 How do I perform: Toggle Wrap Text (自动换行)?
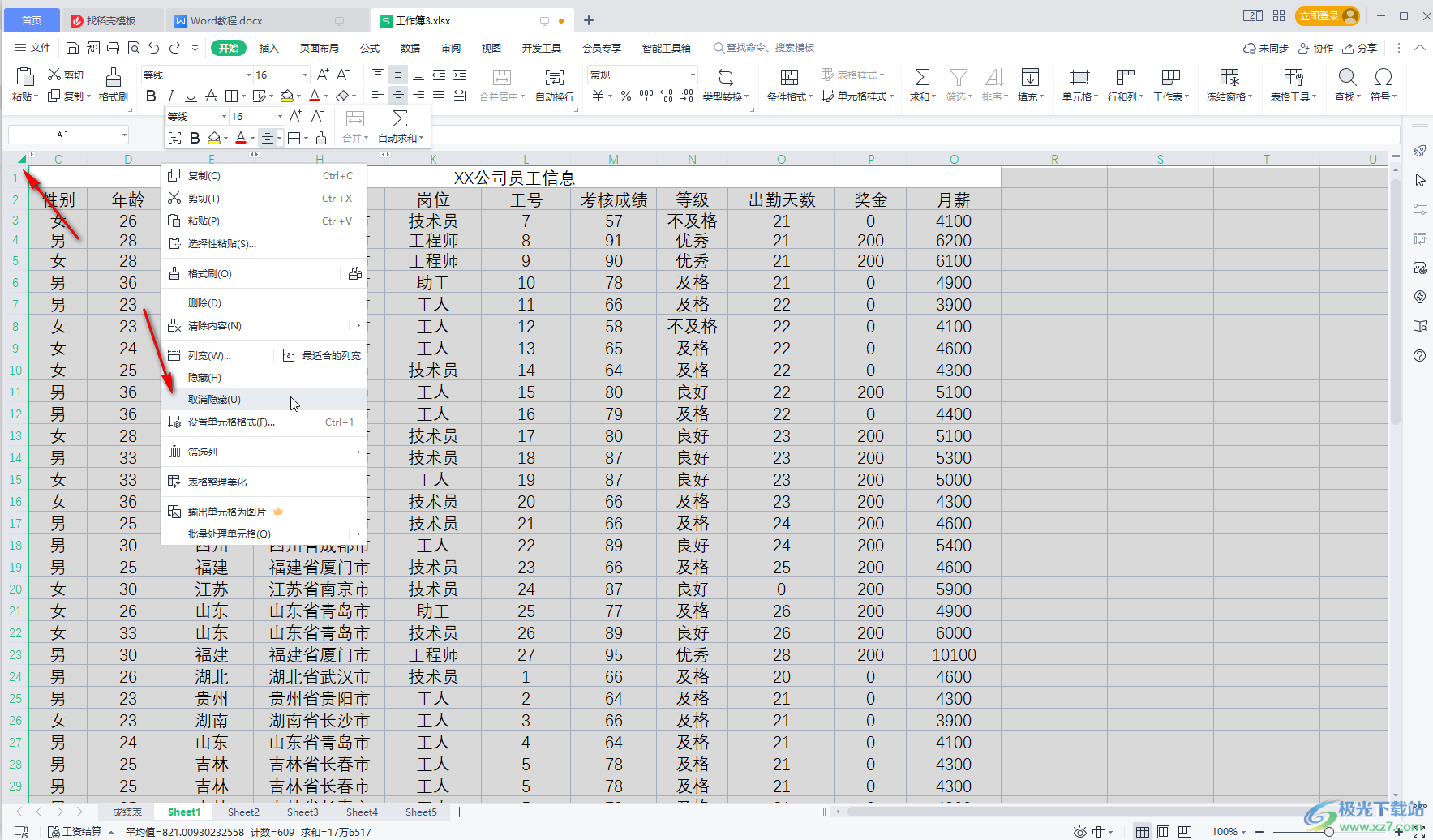tap(555, 84)
